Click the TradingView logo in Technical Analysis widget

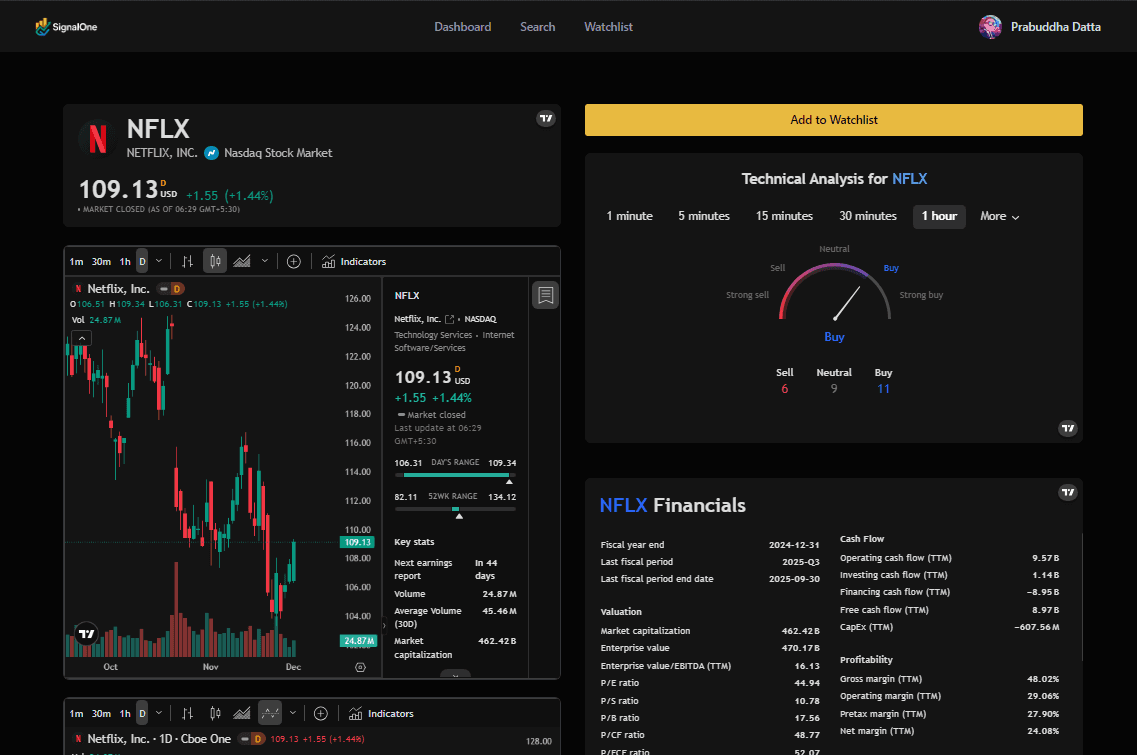pyautogui.click(x=1068, y=428)
